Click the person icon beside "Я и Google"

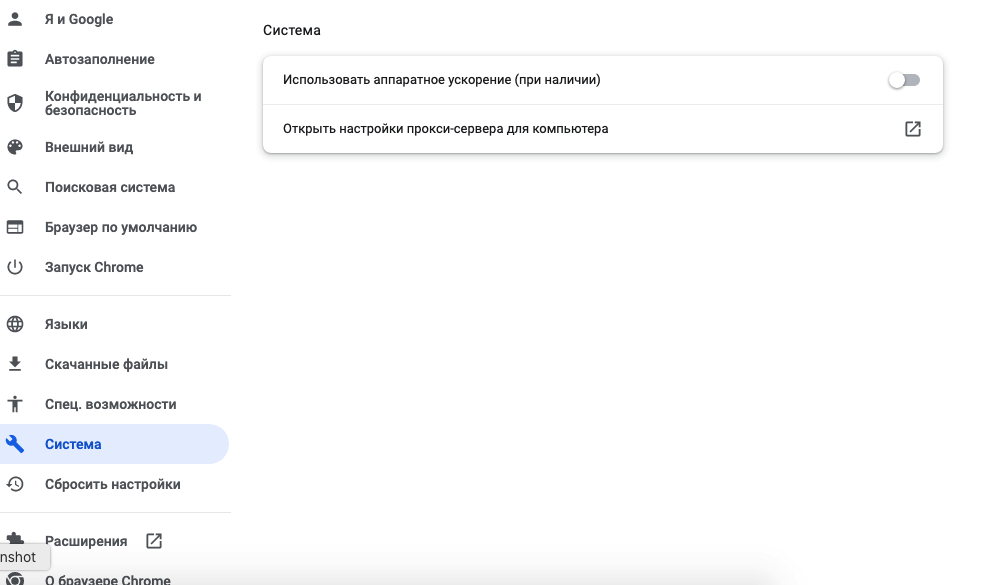pos(15,19)
